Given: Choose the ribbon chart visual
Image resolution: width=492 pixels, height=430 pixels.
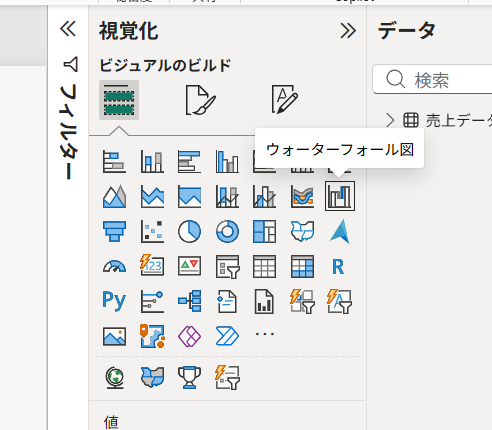Looking at the screenshot, I should tap(302, 196).
